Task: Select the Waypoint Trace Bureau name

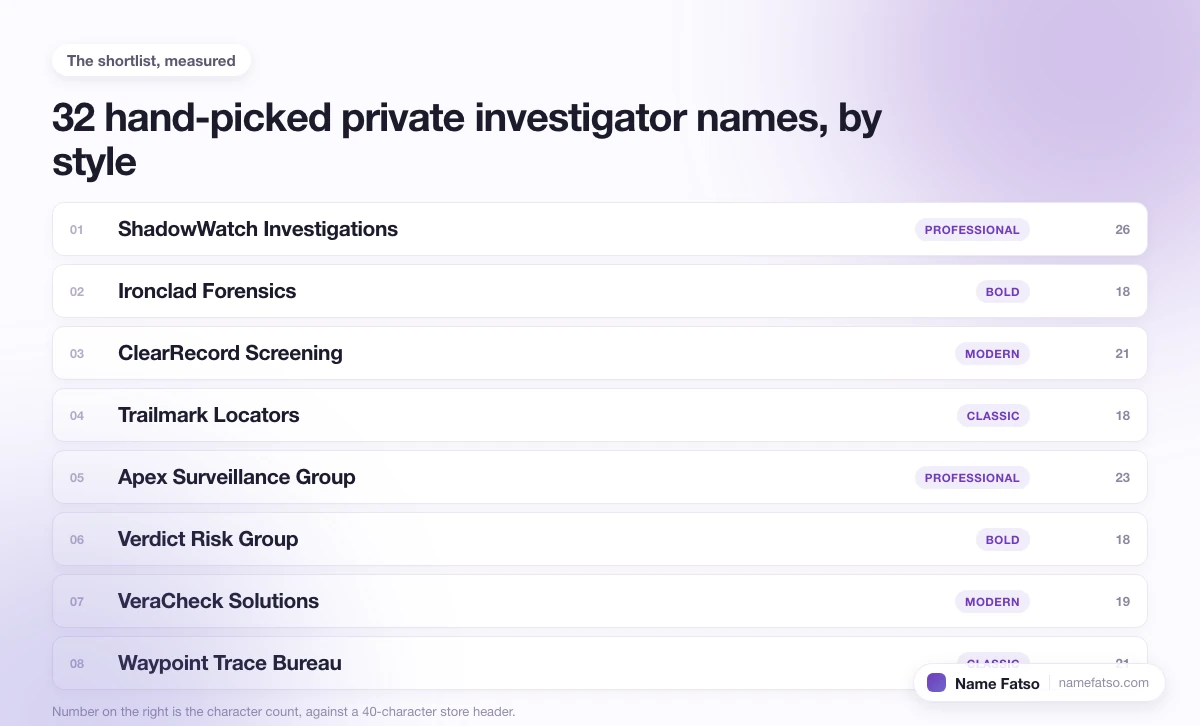Action: pyautogui.click(x=230, y=663)
